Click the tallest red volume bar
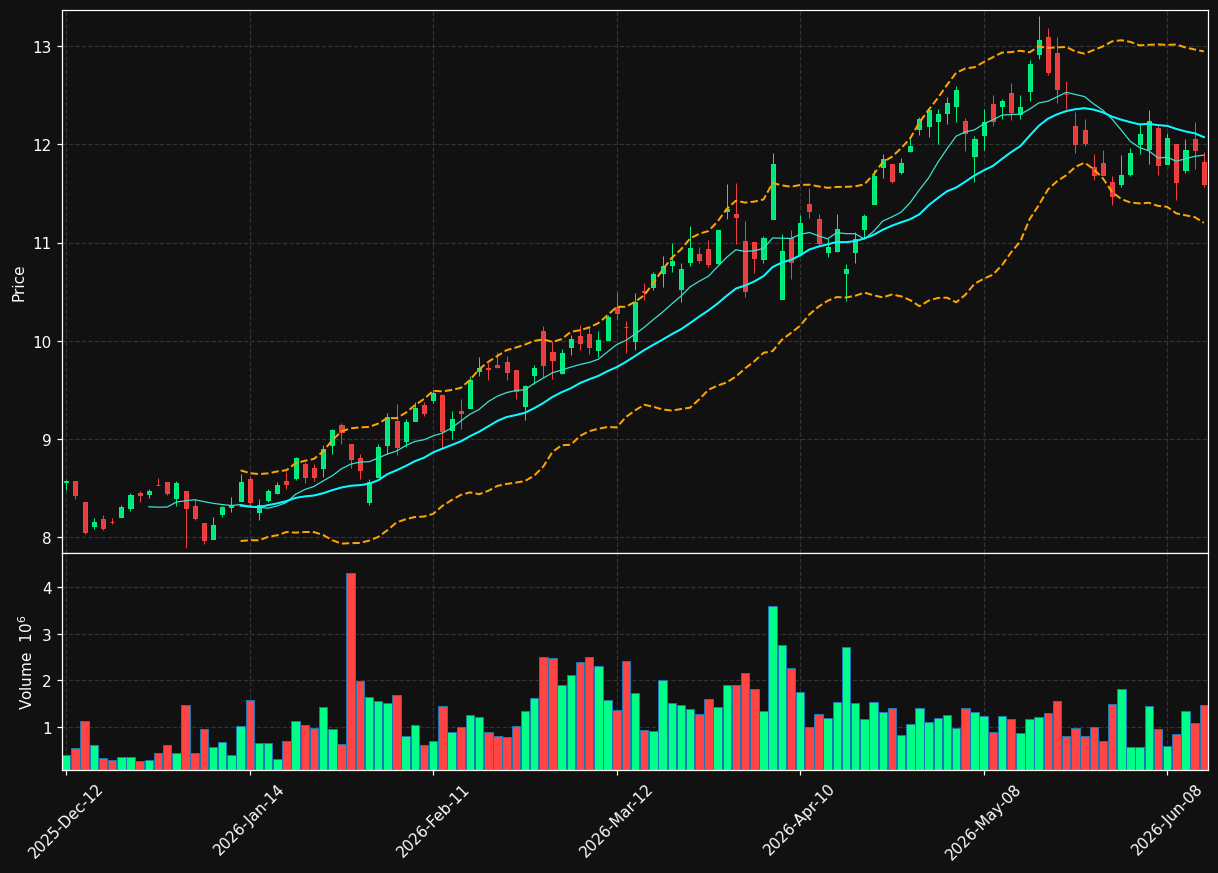Image resolution: width=1218 pixels, height=873 pixels. (351, 671)
